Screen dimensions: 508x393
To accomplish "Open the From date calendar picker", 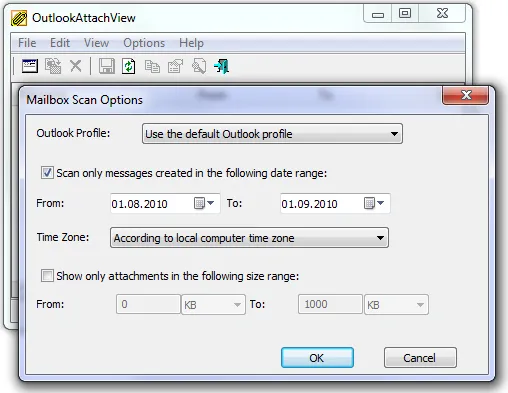I will click(204, 203).
